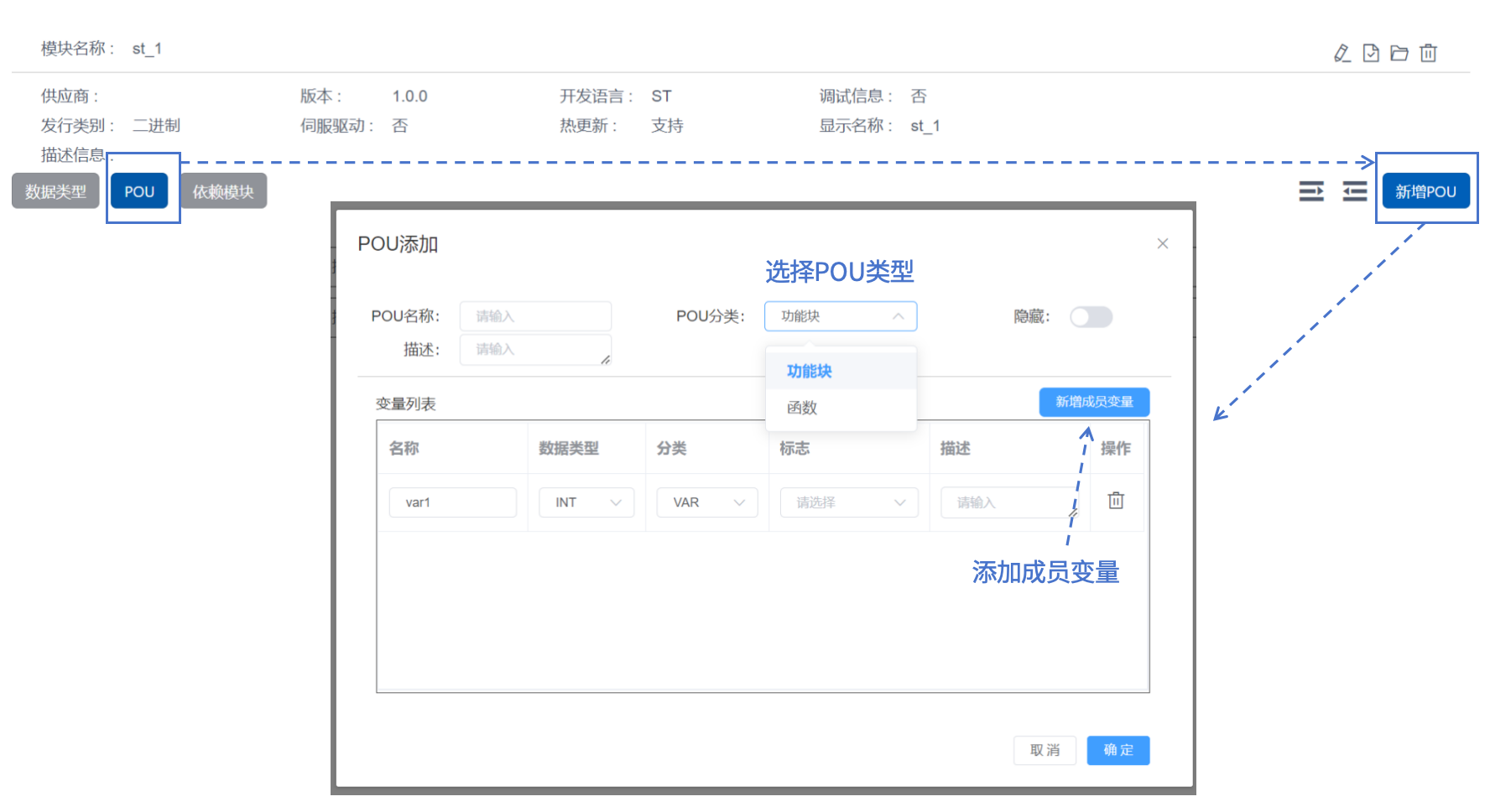The height and width of the screenshot is (812, 1490).
Task: Click the 热更新 value 支持
Action: point(667,126)
